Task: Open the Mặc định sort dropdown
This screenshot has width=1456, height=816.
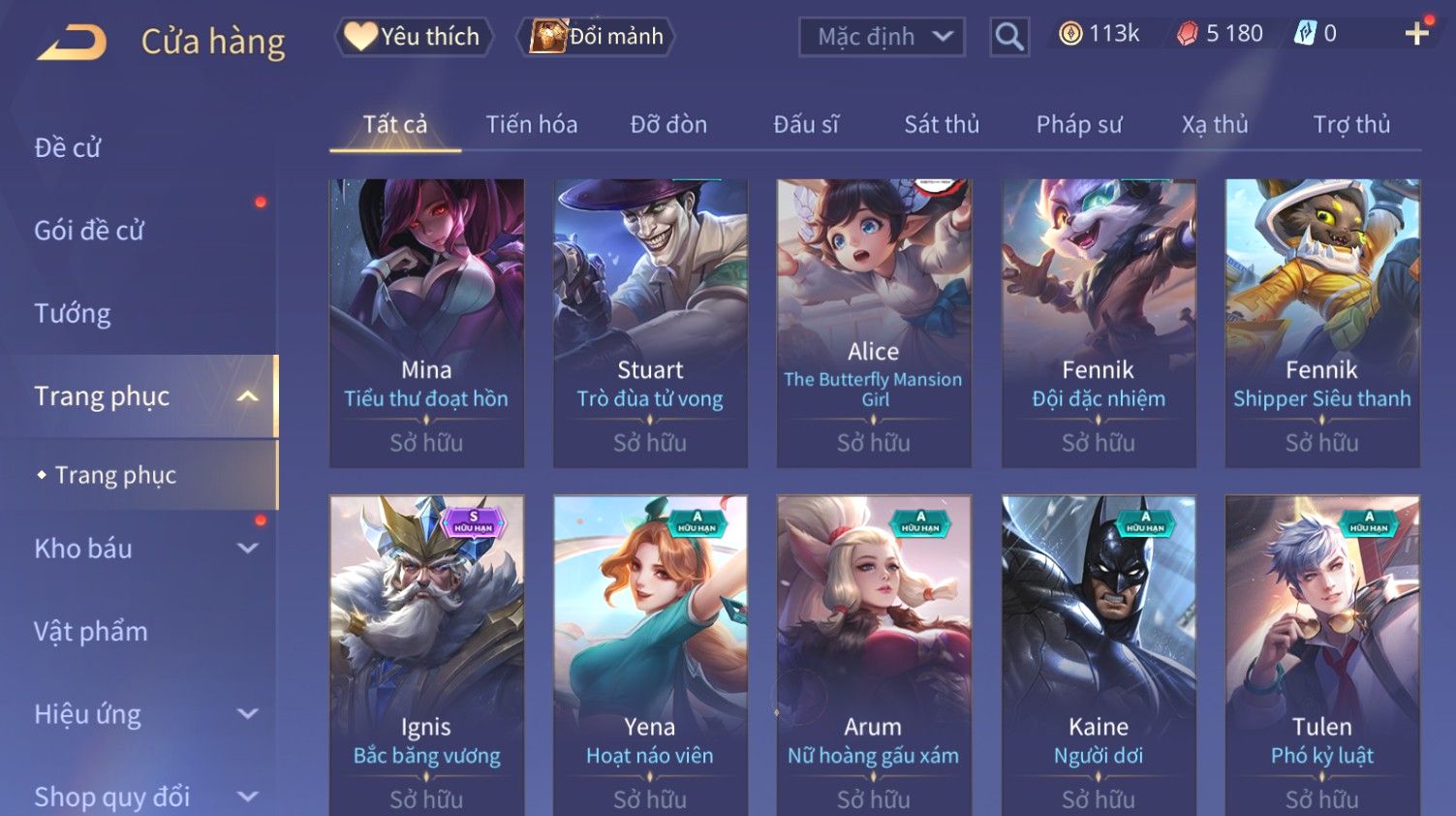Action: (882, 37)
